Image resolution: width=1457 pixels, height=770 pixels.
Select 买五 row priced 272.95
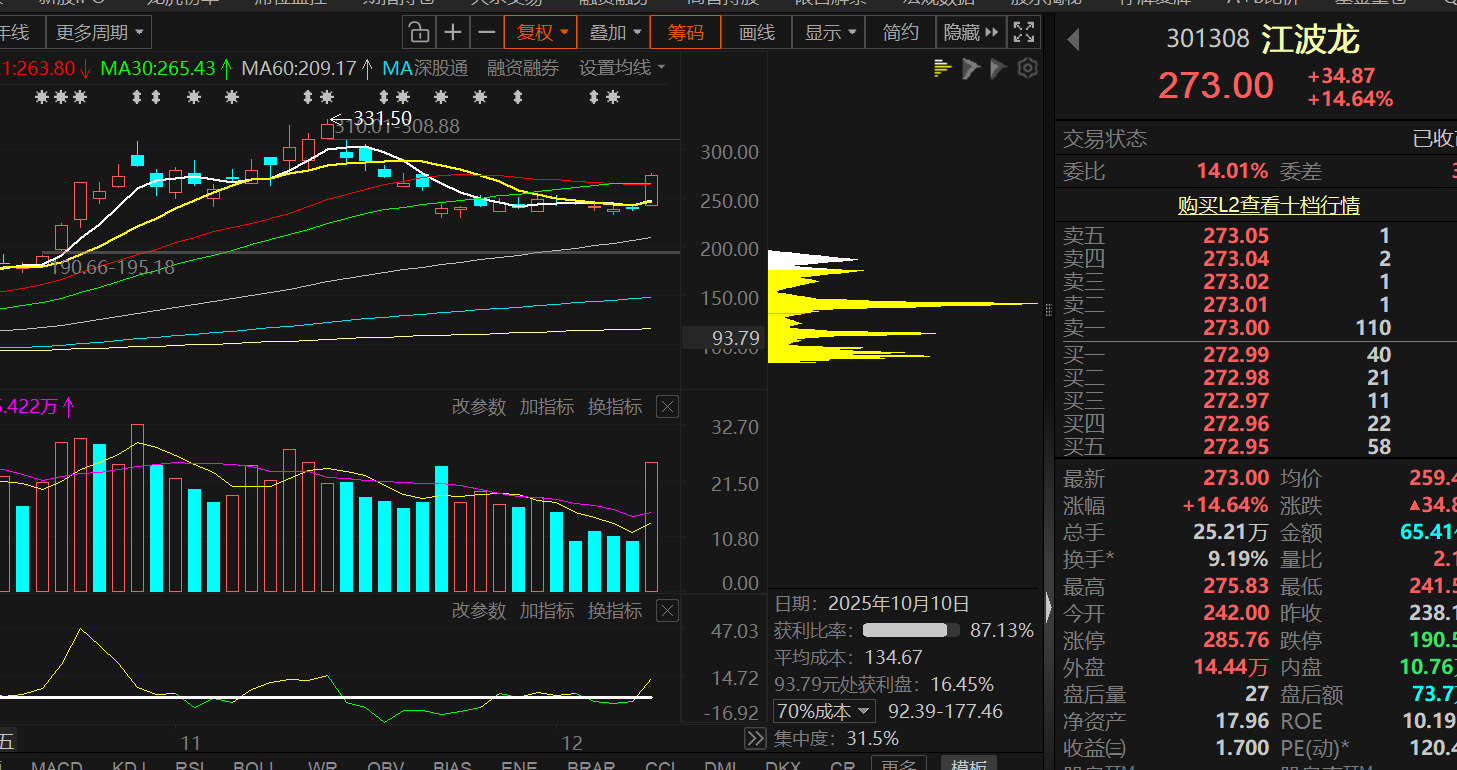[x=1256, y=447]
